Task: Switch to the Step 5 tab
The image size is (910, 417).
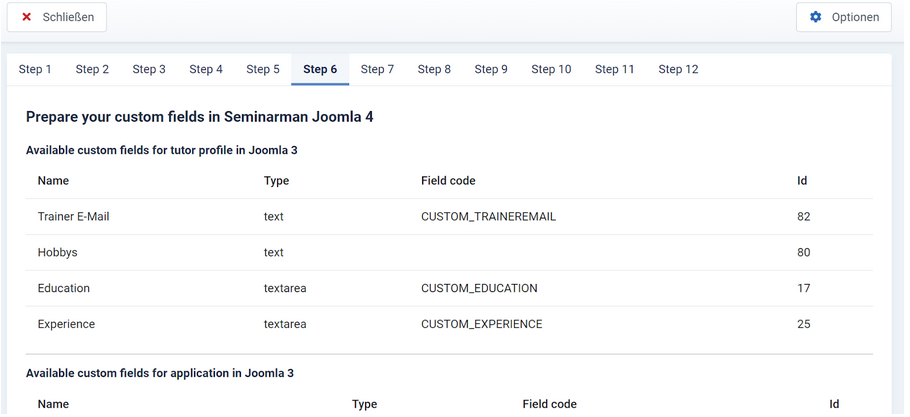Action: 263,69
